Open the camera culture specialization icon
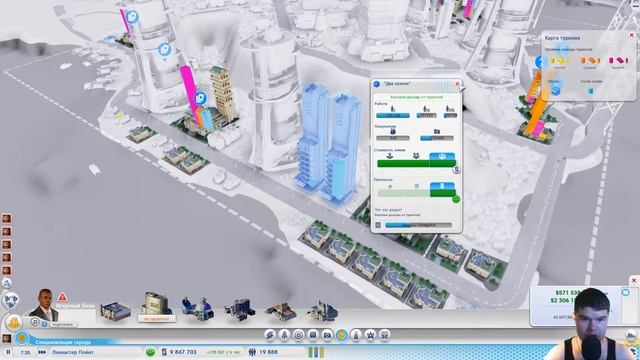Viewport: 640px width, 360px height. (x=327, y=336)
